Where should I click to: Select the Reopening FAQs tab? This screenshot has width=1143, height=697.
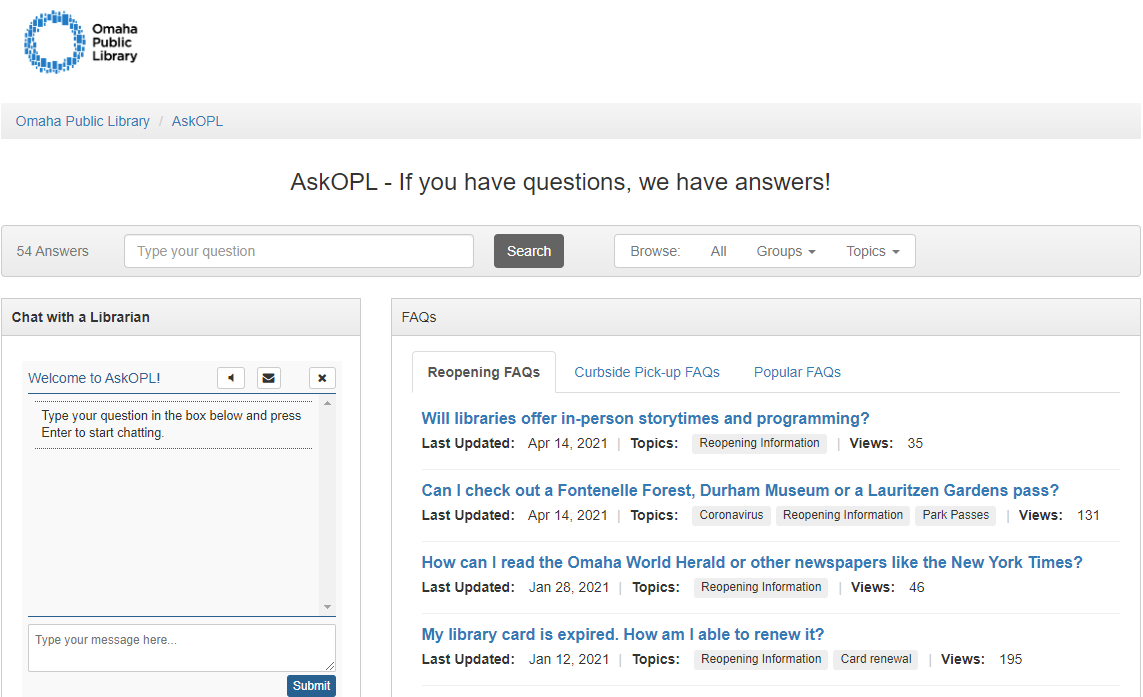click(484, 371)
